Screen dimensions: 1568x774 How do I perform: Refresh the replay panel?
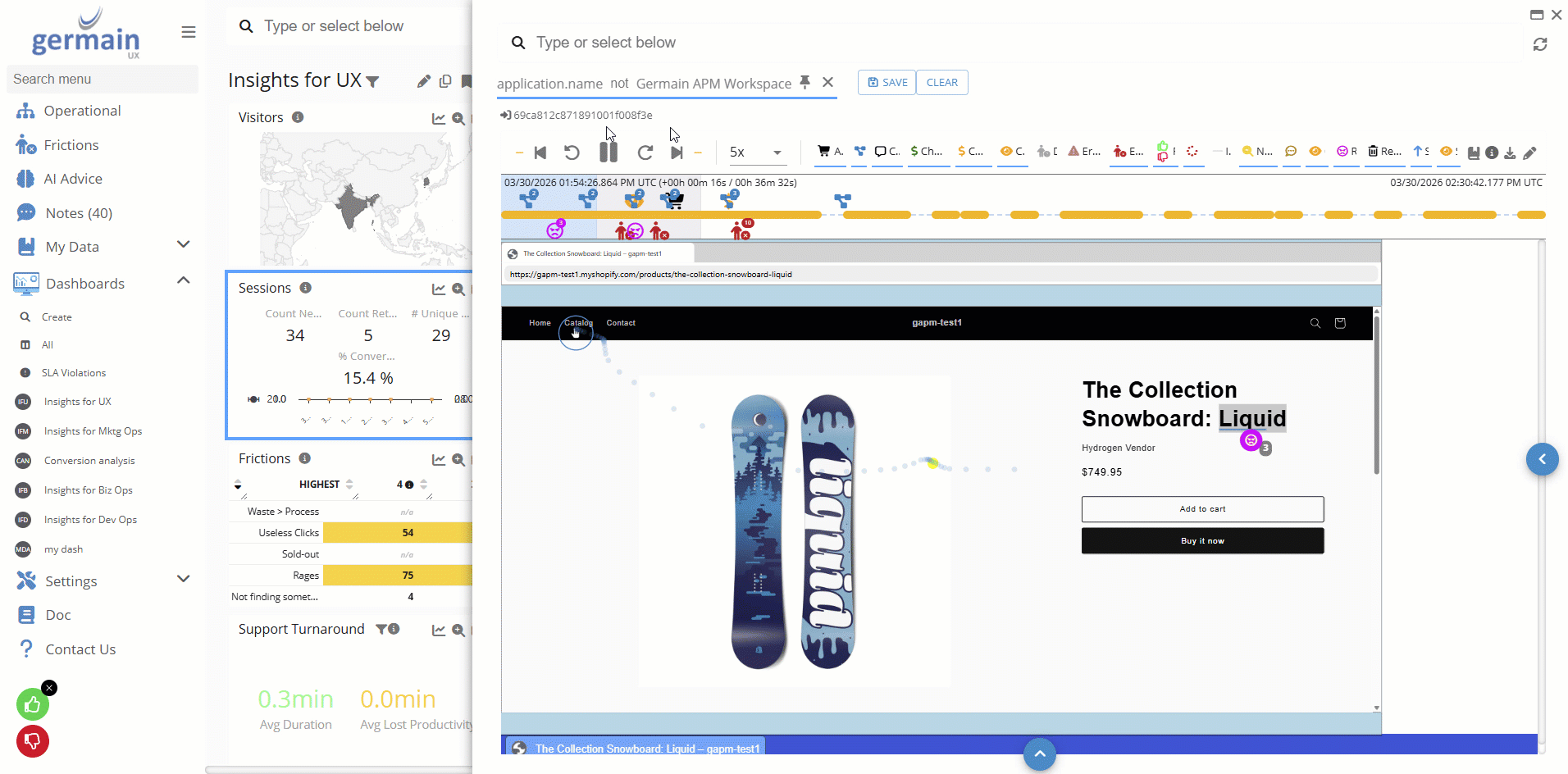tap(1540, 44)
